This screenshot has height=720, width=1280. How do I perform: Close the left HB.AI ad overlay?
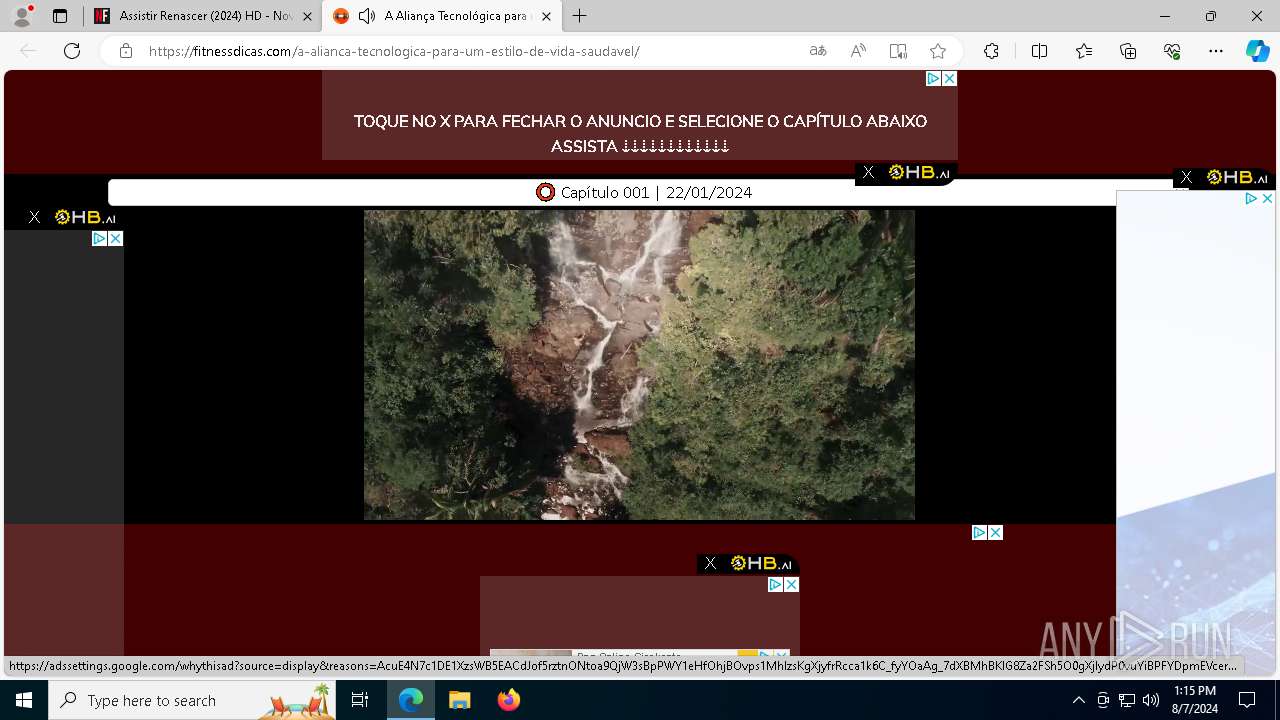[x=34, y=217]
